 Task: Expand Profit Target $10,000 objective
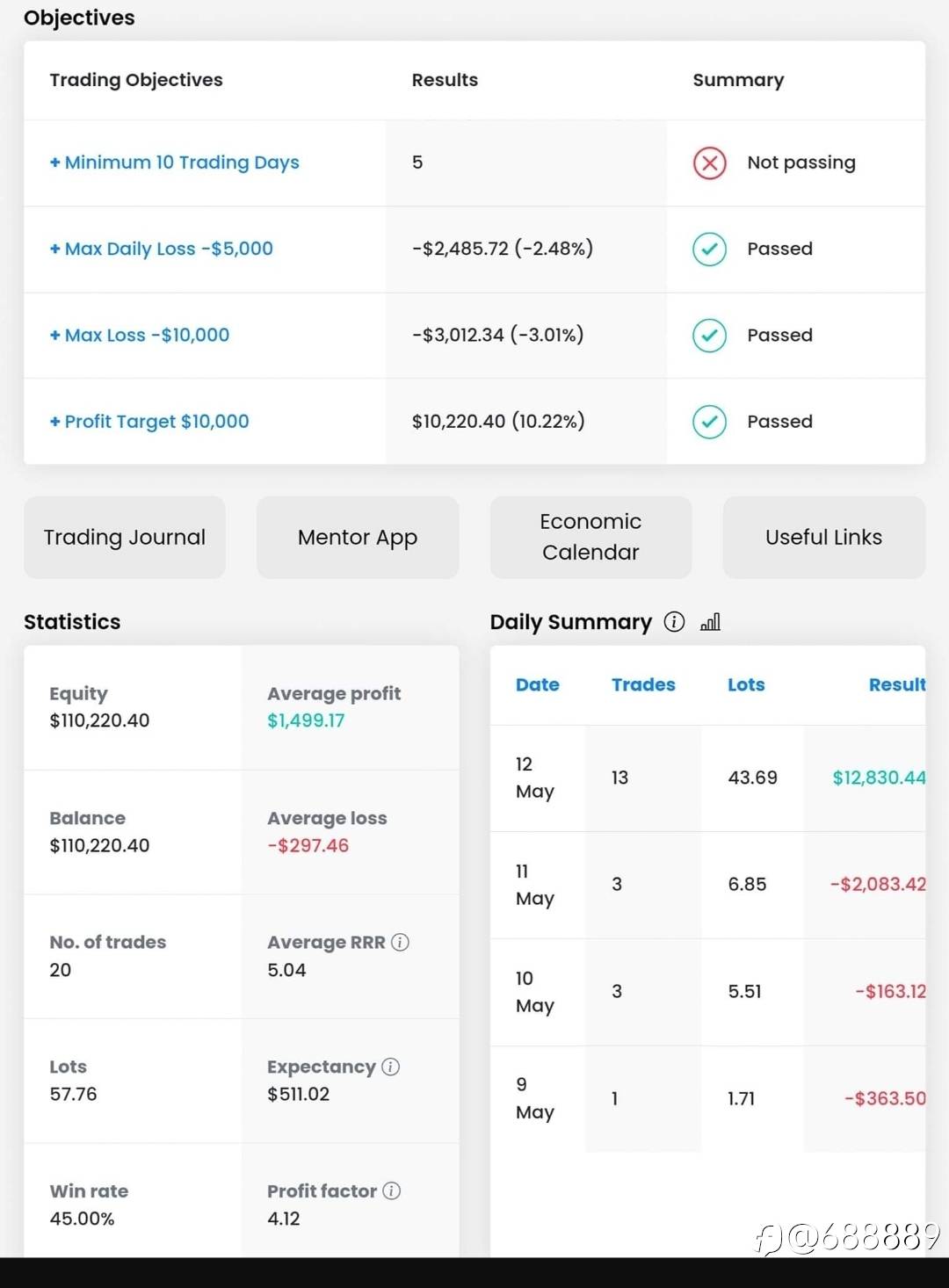pyautogui.click(x=149, y=422)
